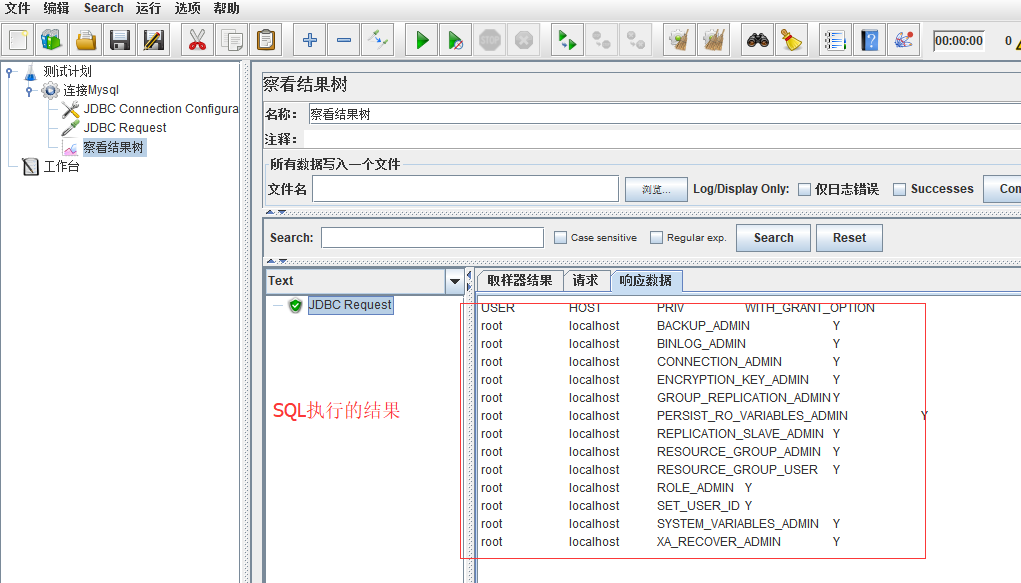
Task: Click the Open file folder icon
Action: coord(86,40)
